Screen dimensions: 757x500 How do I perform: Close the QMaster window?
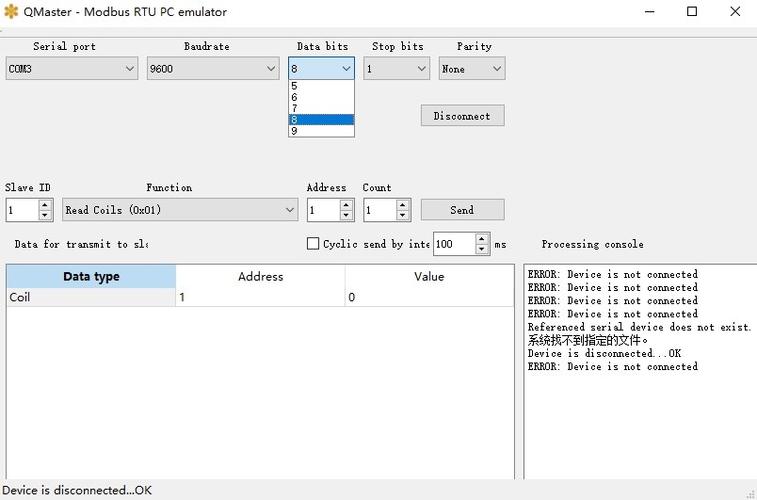[735, 12]
